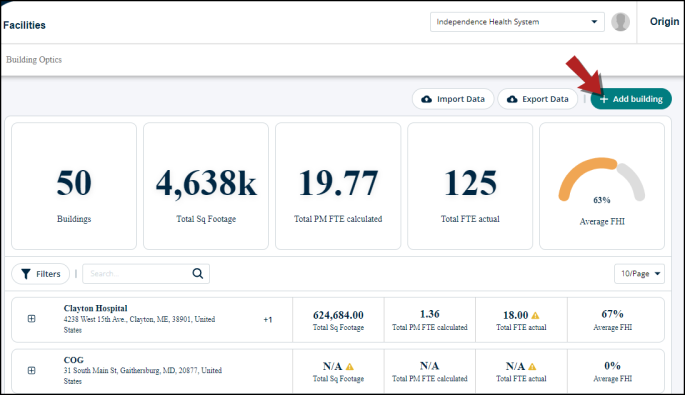
Task: Click the cloud icon on Export Data
Action: point(512,99)
